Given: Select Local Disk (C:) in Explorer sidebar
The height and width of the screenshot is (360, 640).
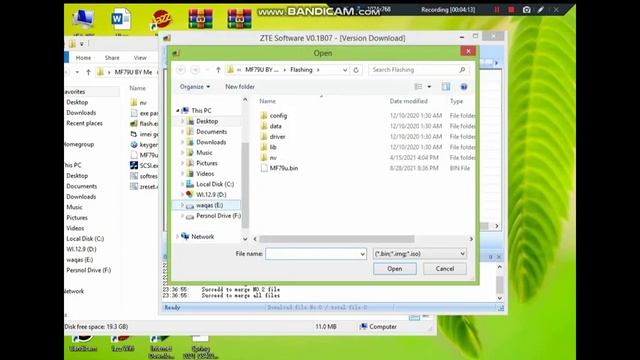Looking at the screenshot, I should coord(85,239).
